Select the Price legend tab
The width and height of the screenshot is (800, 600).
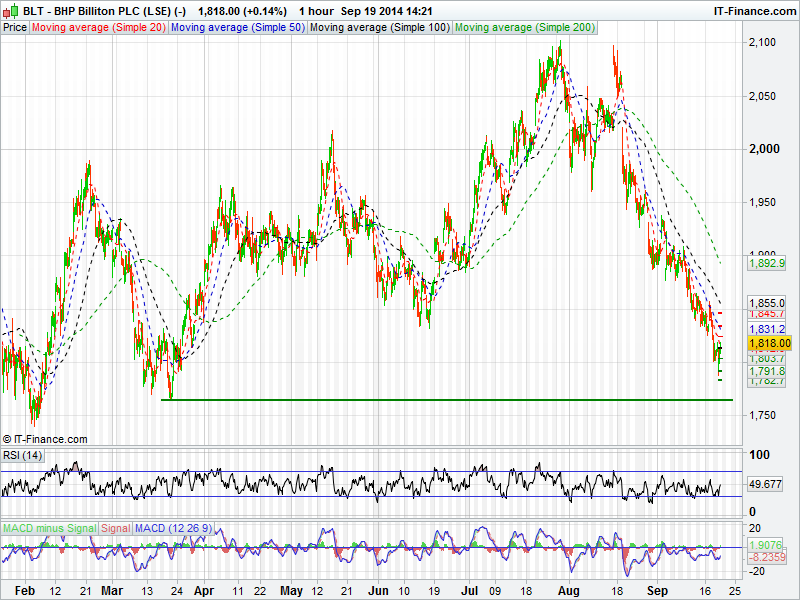[15, 27]
